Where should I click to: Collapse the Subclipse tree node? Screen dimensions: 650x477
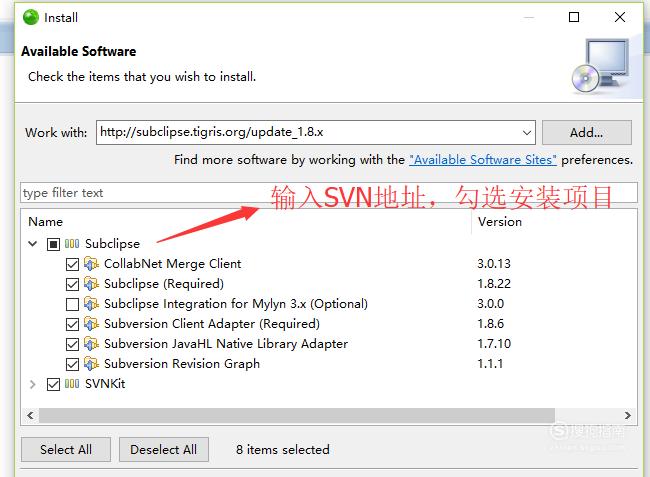click(x=33, y=244)
